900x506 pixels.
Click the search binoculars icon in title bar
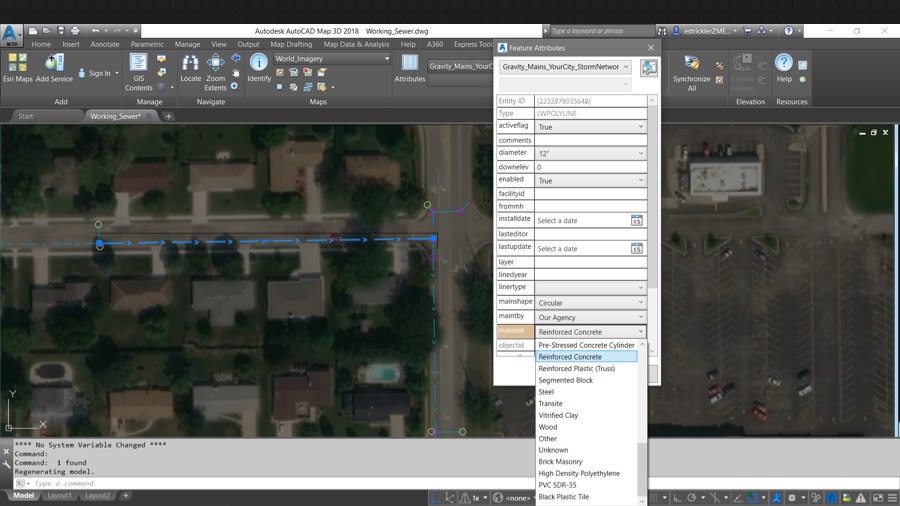662,31
